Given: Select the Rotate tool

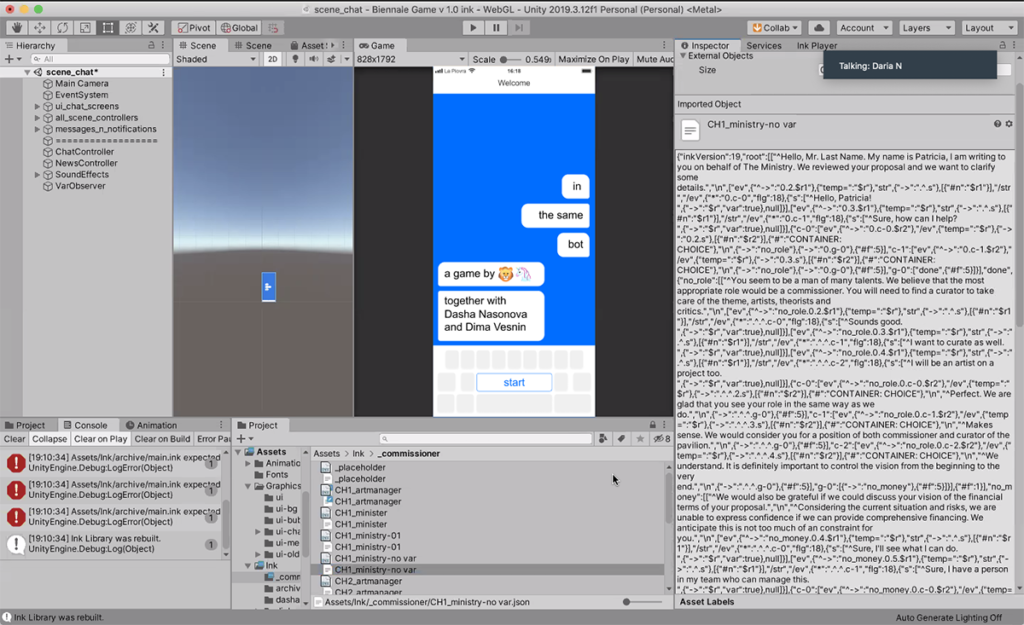Looking at the screenshot, I should click(x=62, y=28).
